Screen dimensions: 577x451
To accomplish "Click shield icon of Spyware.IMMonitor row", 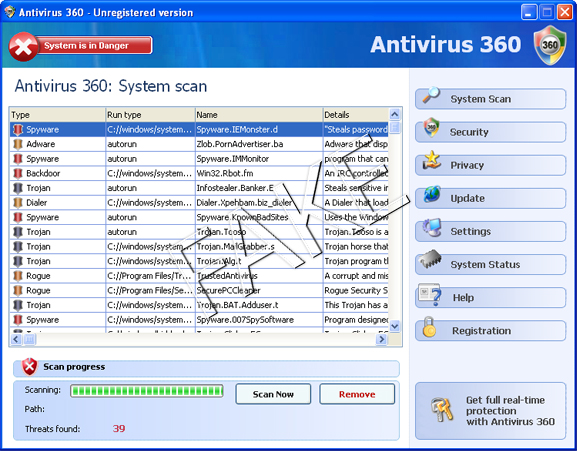I will point(18,159).
